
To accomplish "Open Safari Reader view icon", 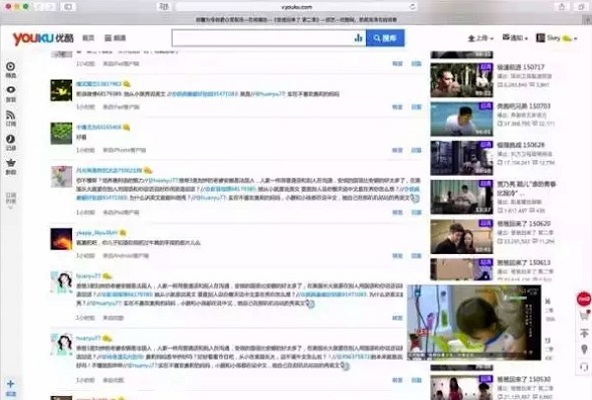I will [164, 6].
